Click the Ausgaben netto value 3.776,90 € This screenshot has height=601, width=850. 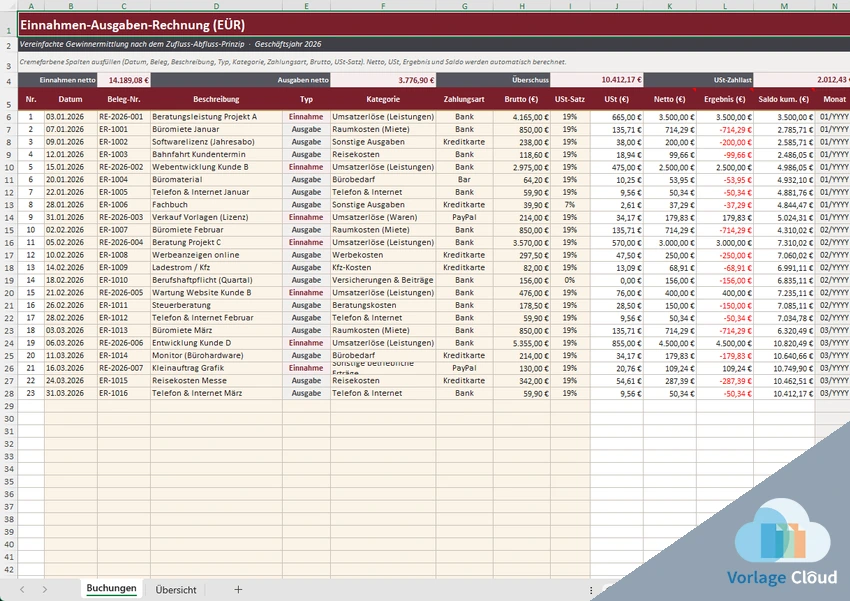tap(383, 80)
